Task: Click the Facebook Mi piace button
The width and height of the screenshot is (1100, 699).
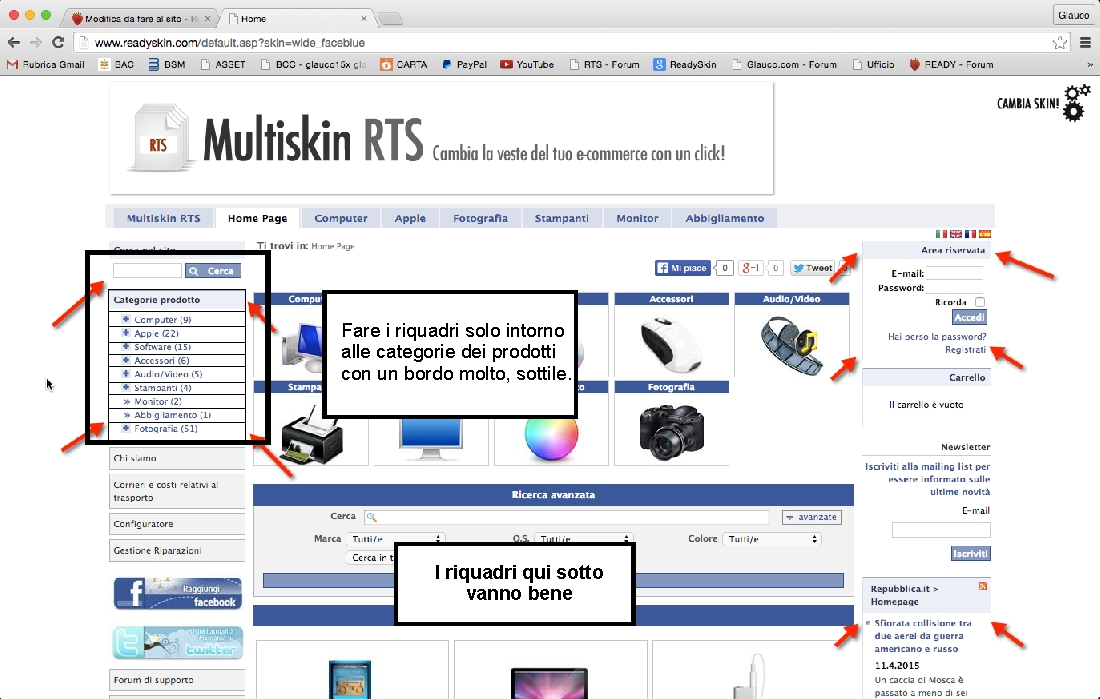Action: 682,268
